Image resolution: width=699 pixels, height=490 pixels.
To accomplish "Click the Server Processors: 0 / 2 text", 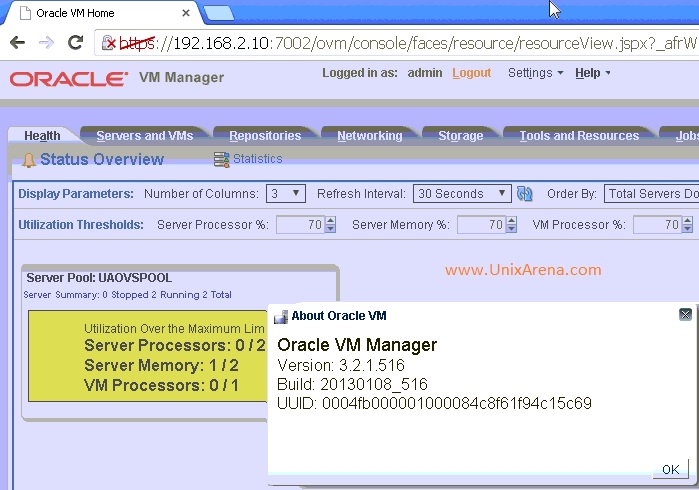I will click(x=175, y=346).
